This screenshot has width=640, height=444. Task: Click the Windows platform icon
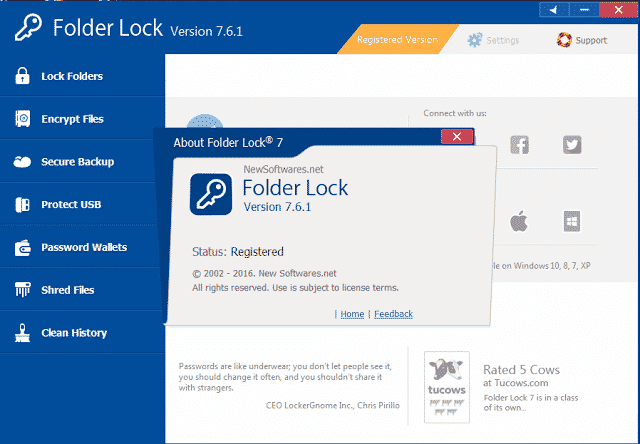(572, 221)
